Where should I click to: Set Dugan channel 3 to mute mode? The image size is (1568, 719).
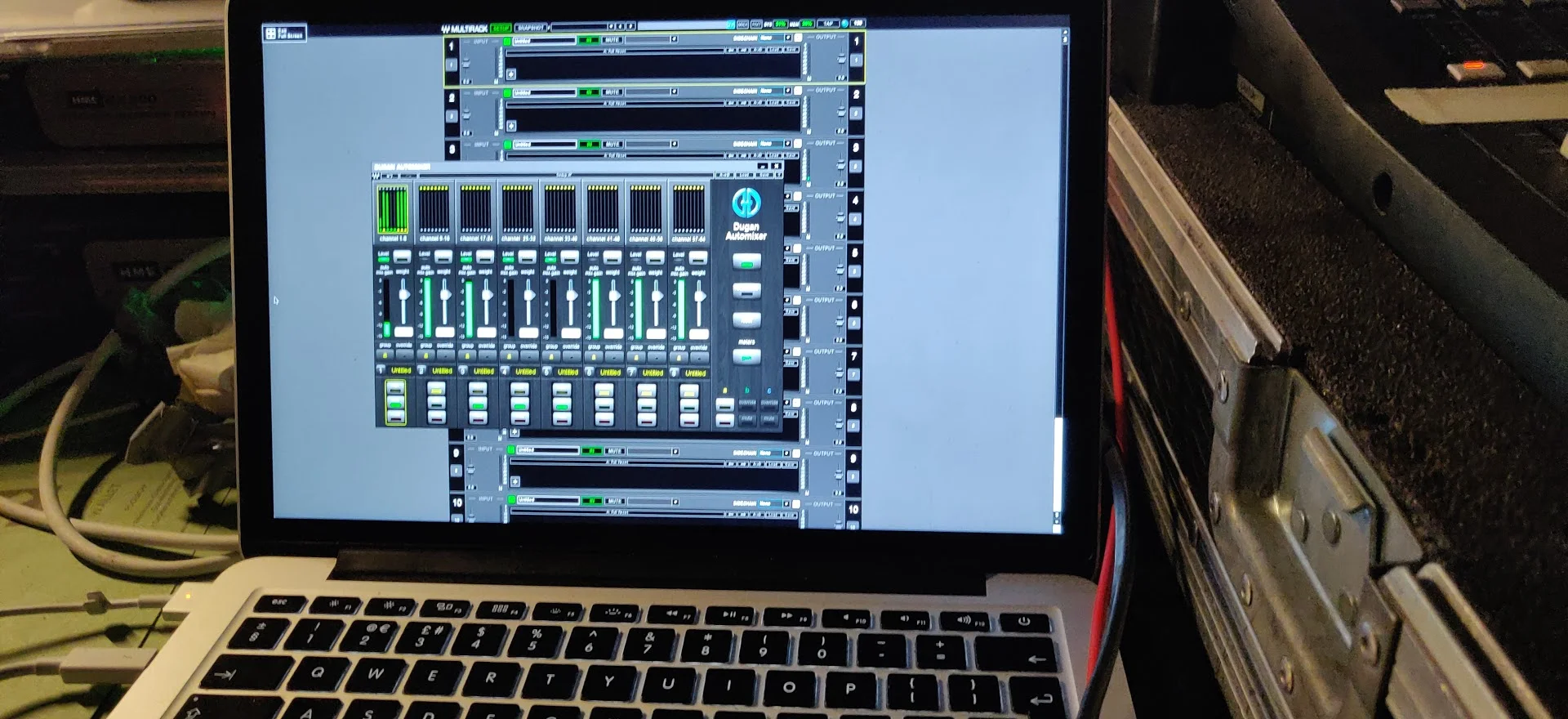click(478, 418)
